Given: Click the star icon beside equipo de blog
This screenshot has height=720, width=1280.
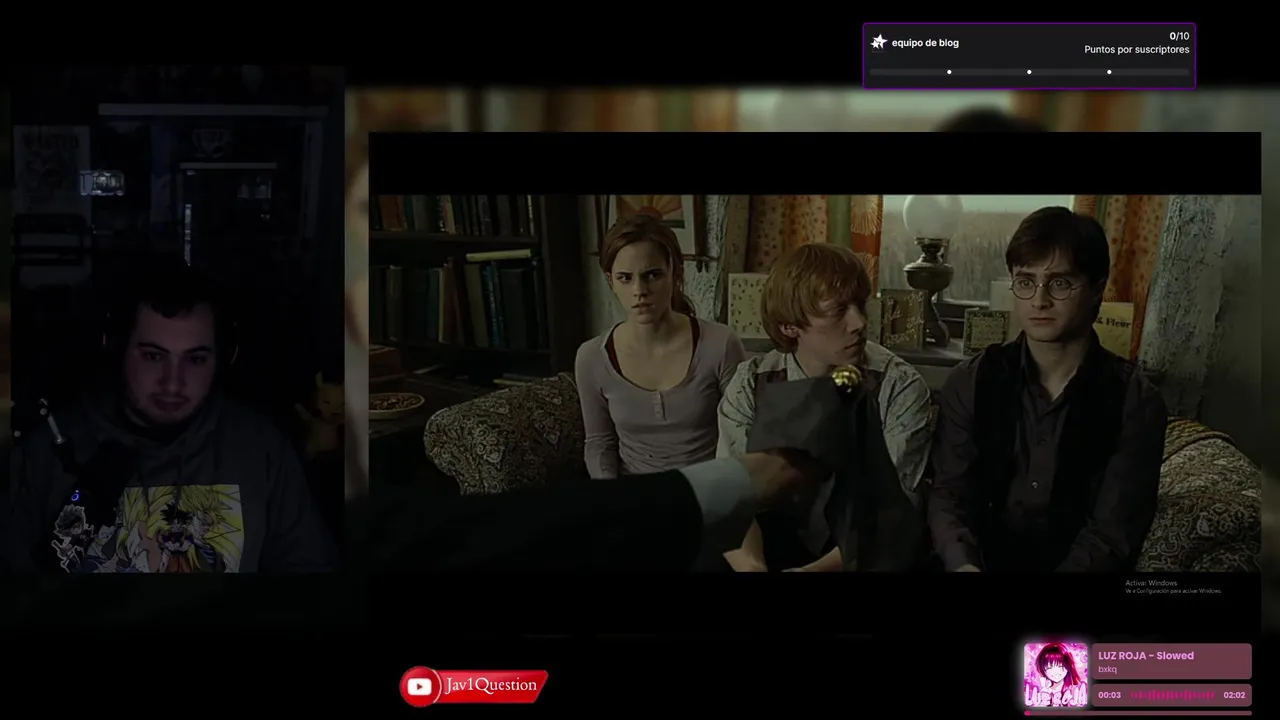Looking at the screenshot, I should (x=879, y=42).
